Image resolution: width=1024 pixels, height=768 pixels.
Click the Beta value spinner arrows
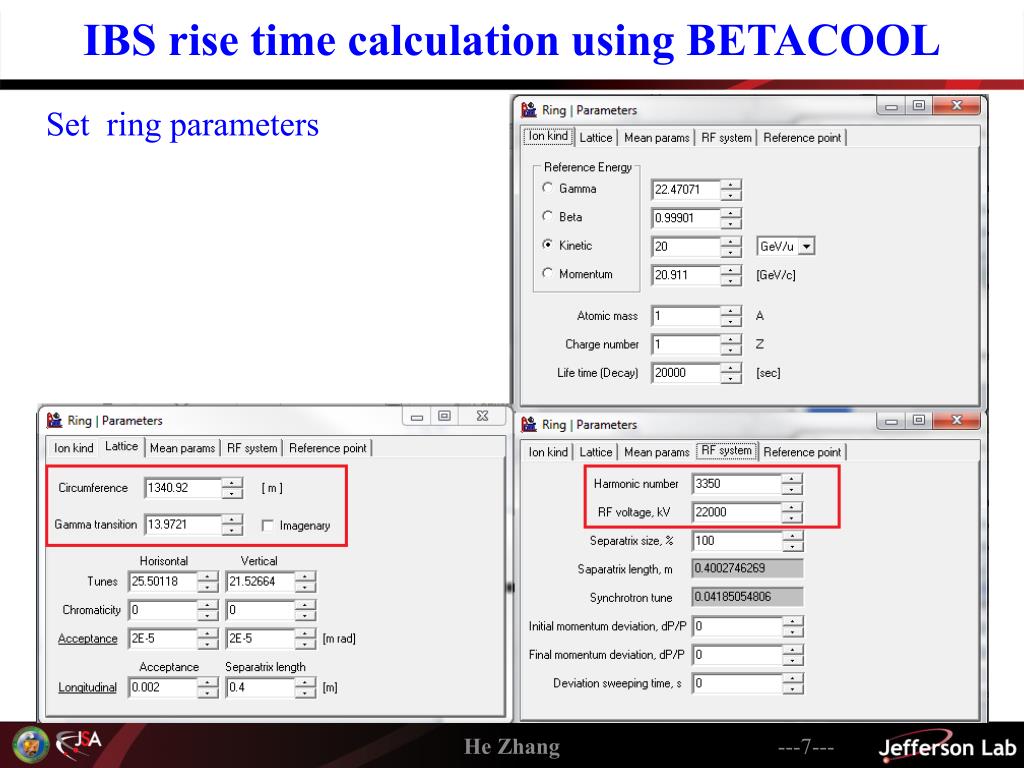coord(731,218)
